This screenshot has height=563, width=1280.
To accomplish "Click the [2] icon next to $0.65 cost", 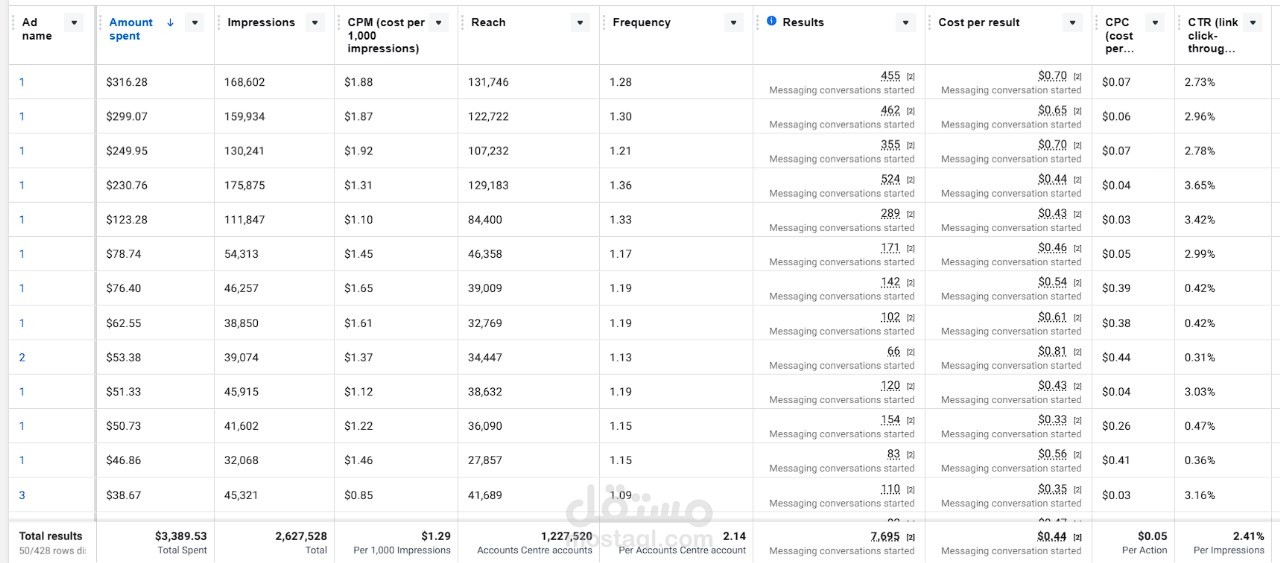I will [1077, 111].
